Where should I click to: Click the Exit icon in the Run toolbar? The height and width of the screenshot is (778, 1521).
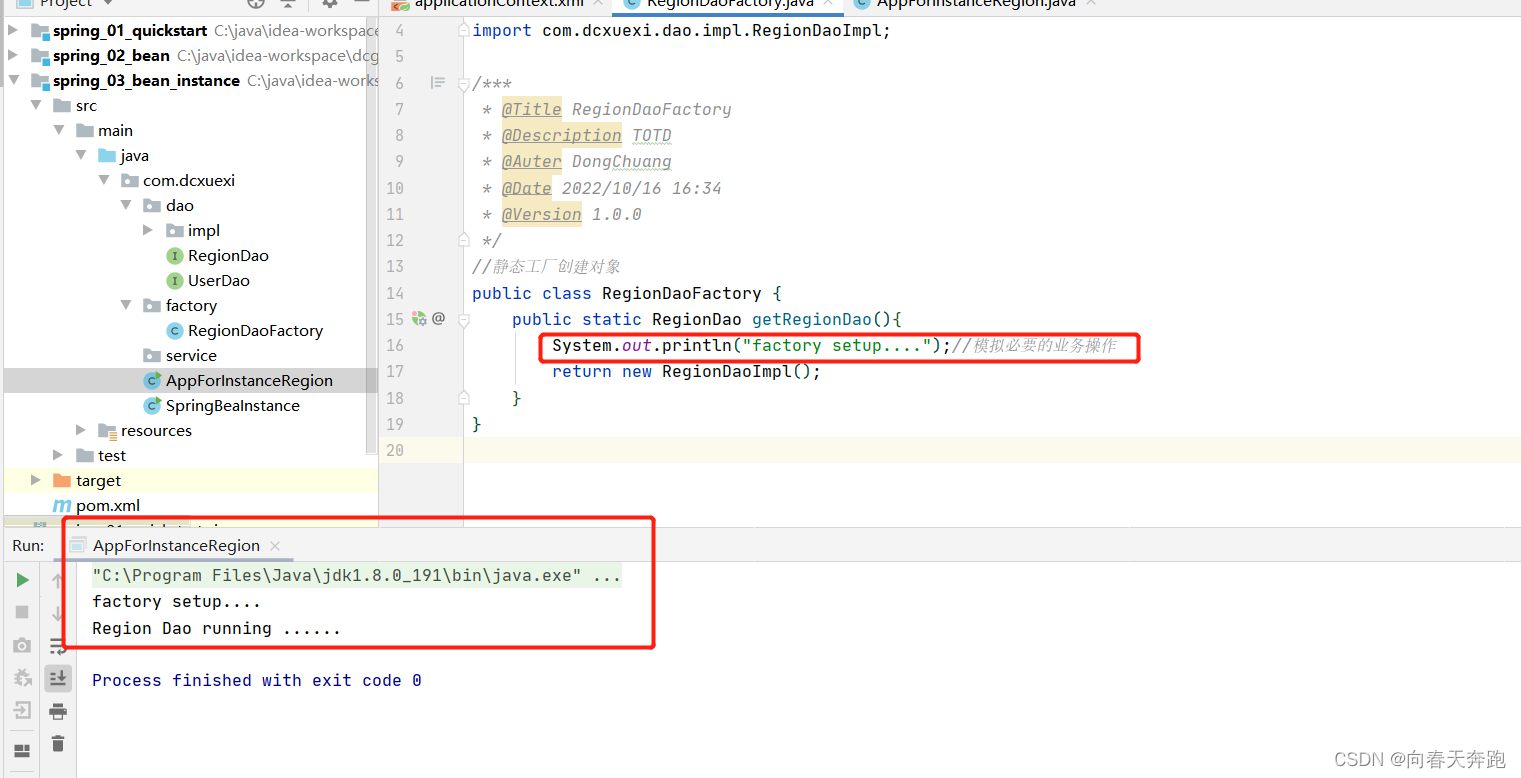click(x=22, y=711)
